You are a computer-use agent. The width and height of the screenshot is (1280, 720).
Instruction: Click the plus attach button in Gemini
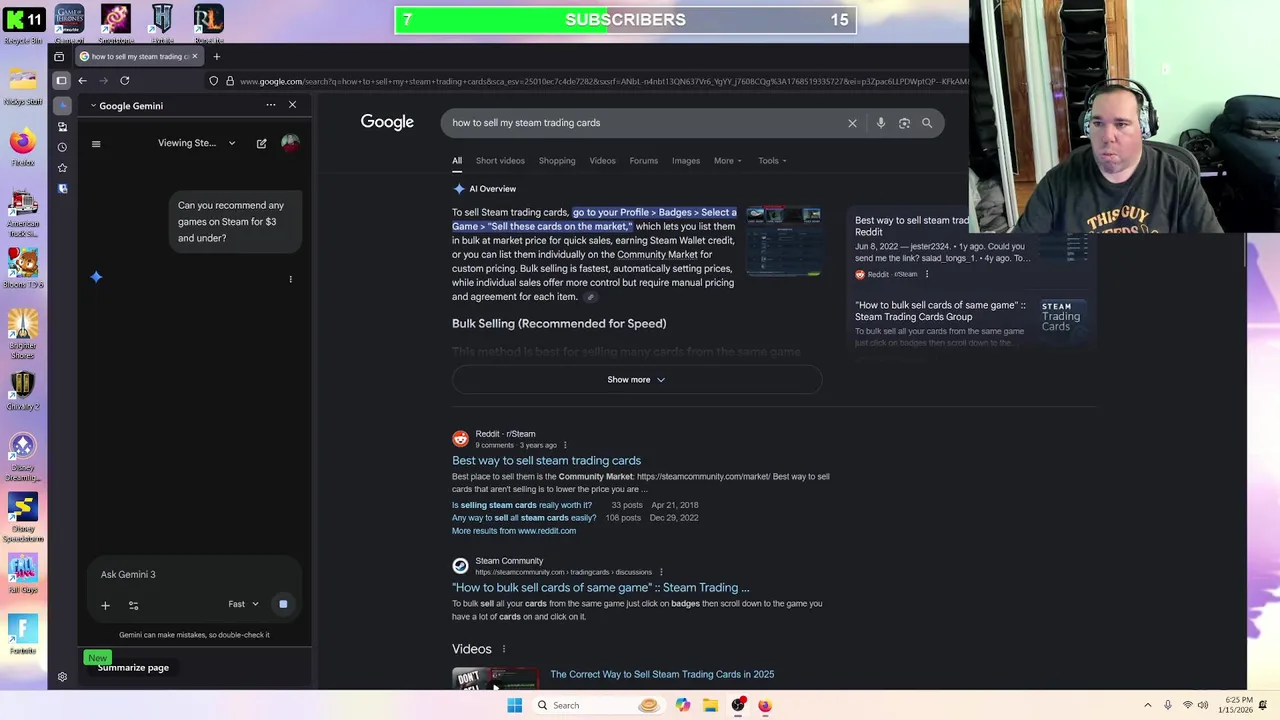click(105, 604)
